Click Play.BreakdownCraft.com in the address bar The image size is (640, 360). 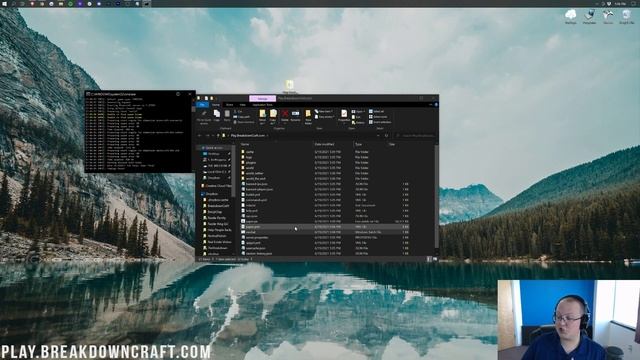pos(248,136)
